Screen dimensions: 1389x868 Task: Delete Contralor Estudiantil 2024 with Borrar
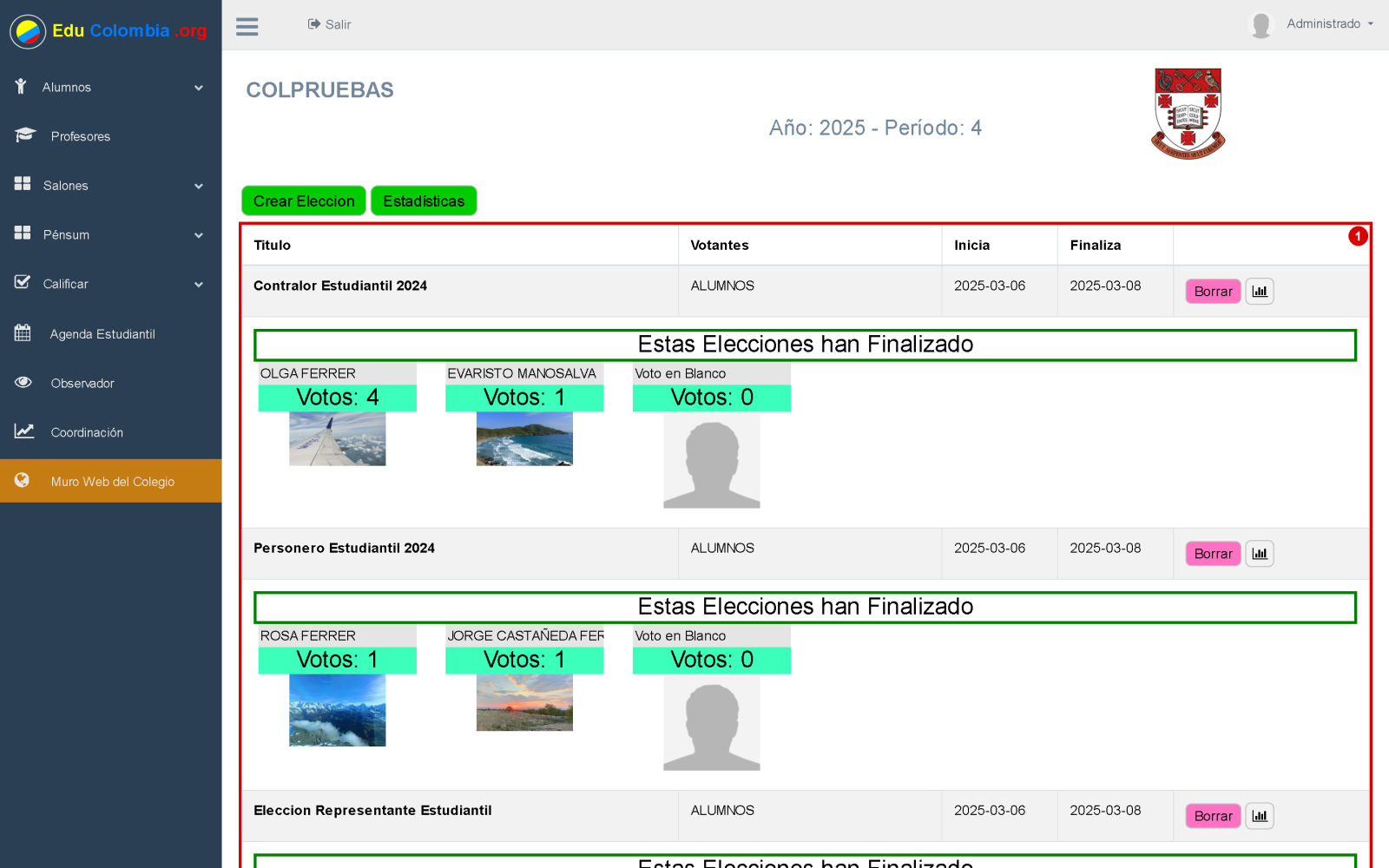pyautogui.click(x=1213, y=292)
